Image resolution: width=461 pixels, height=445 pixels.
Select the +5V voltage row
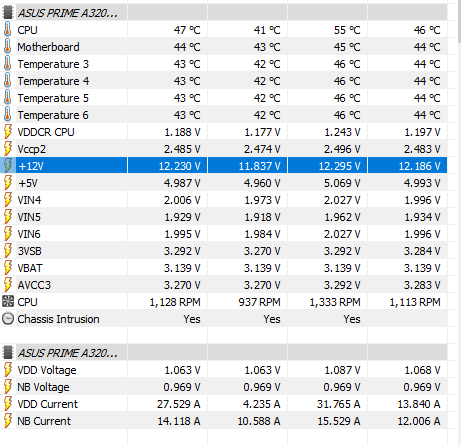point(223,183)
